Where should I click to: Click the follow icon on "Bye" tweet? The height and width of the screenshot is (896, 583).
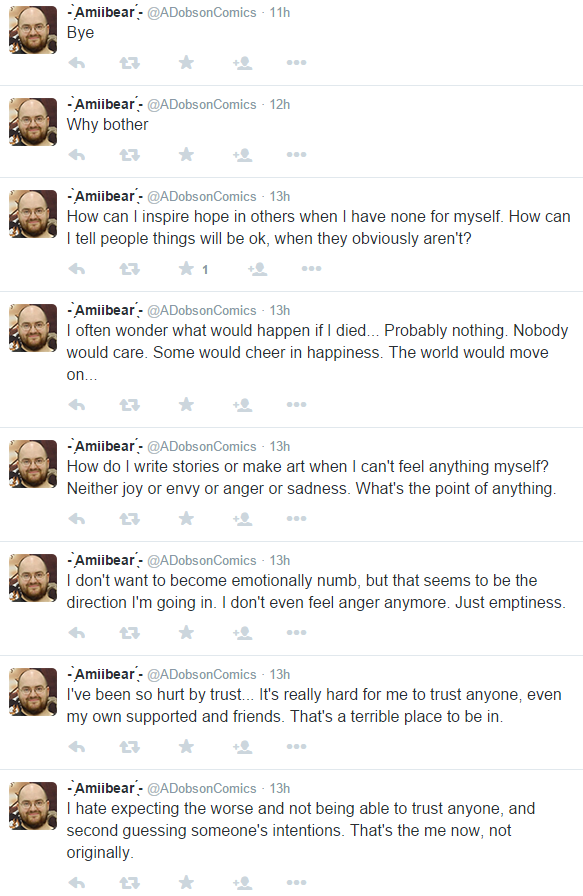(243, 63)
